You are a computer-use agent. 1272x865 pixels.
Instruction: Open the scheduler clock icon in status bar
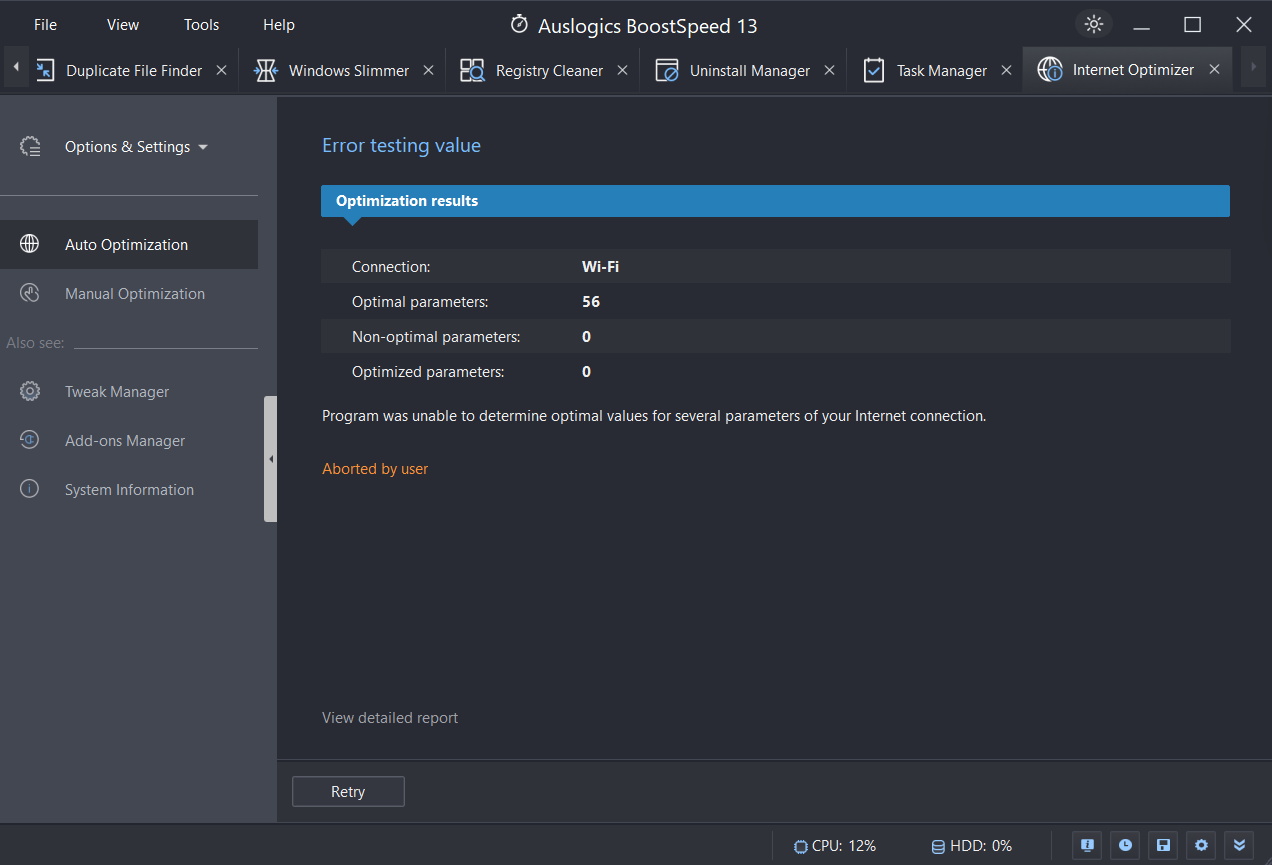tap(1125, 845)
